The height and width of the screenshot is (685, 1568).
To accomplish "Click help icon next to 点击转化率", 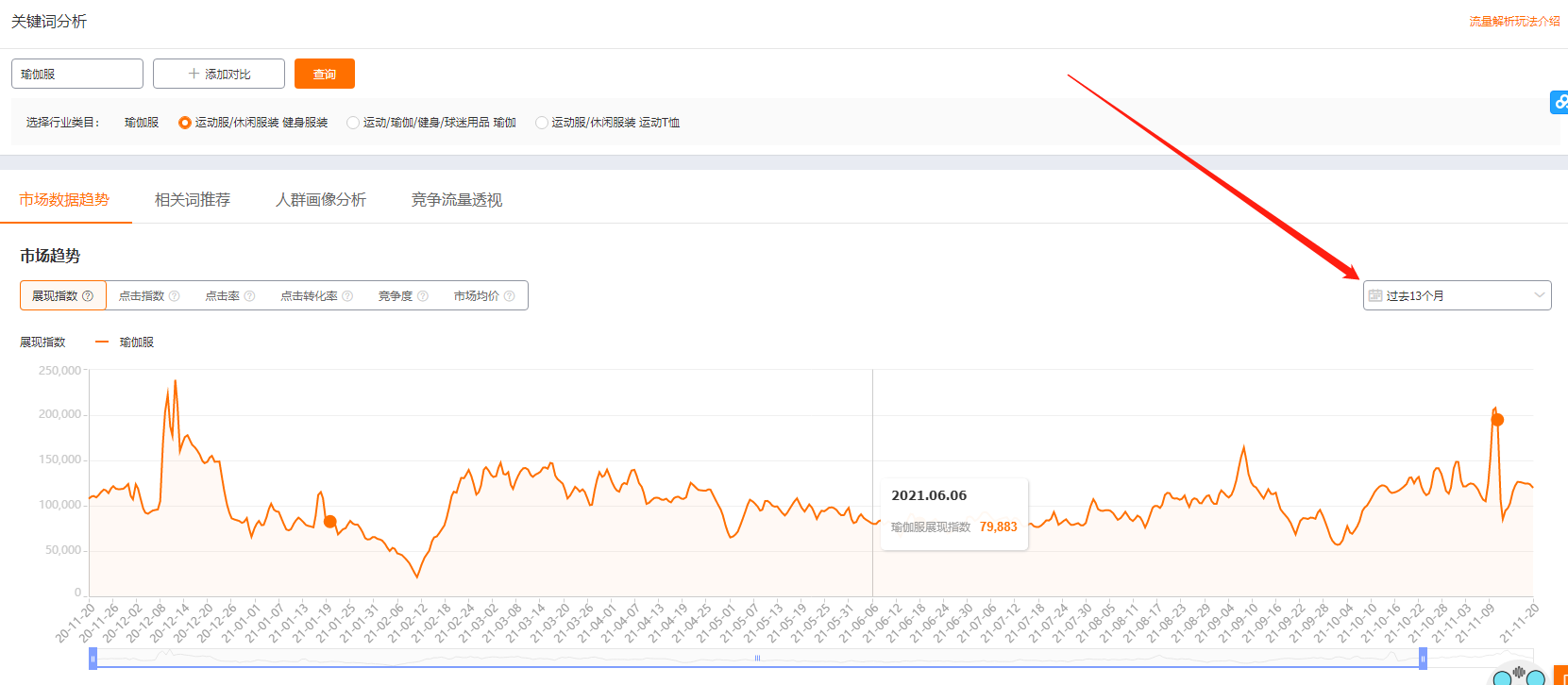I will click(x=347, y=296).
